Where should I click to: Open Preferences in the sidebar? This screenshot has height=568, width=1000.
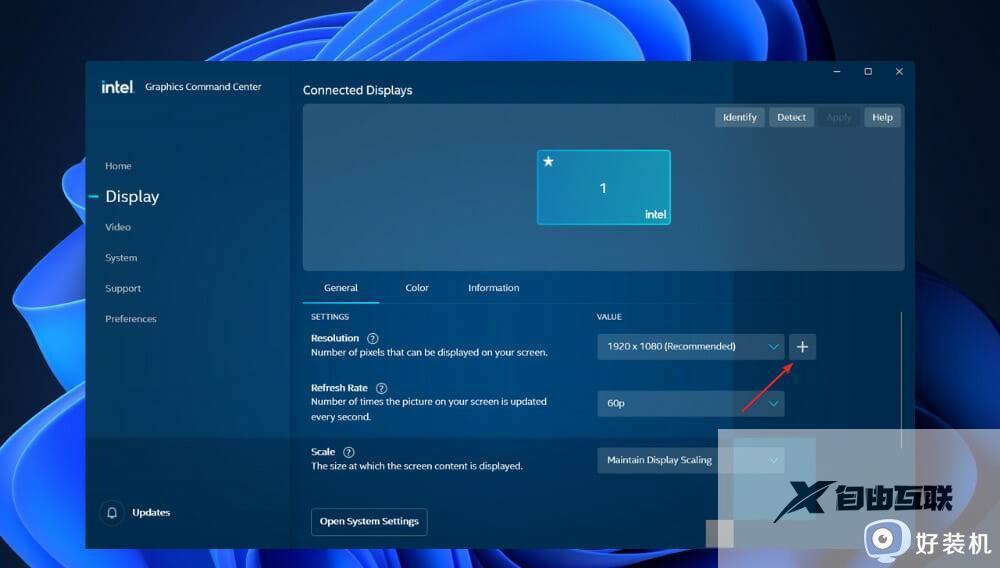tap(131, 319)
